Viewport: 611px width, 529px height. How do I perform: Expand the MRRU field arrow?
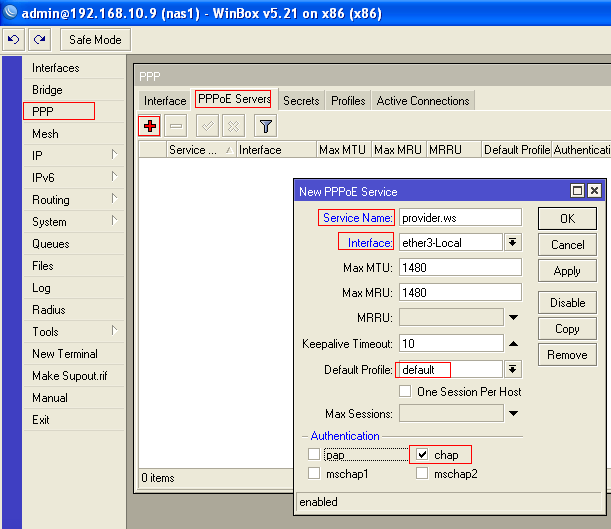point(513,318)
